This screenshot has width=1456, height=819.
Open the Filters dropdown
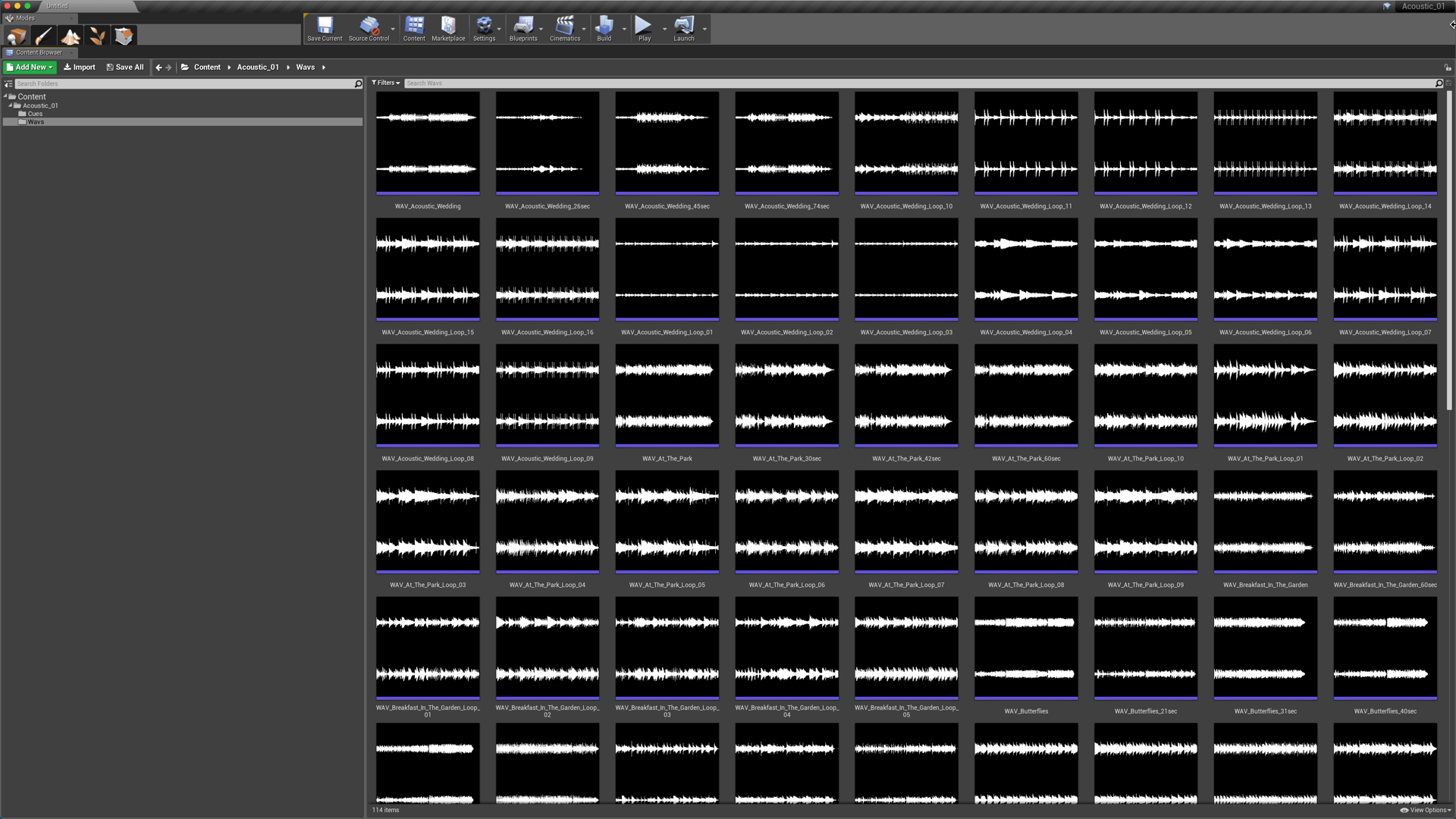[385, 83]
